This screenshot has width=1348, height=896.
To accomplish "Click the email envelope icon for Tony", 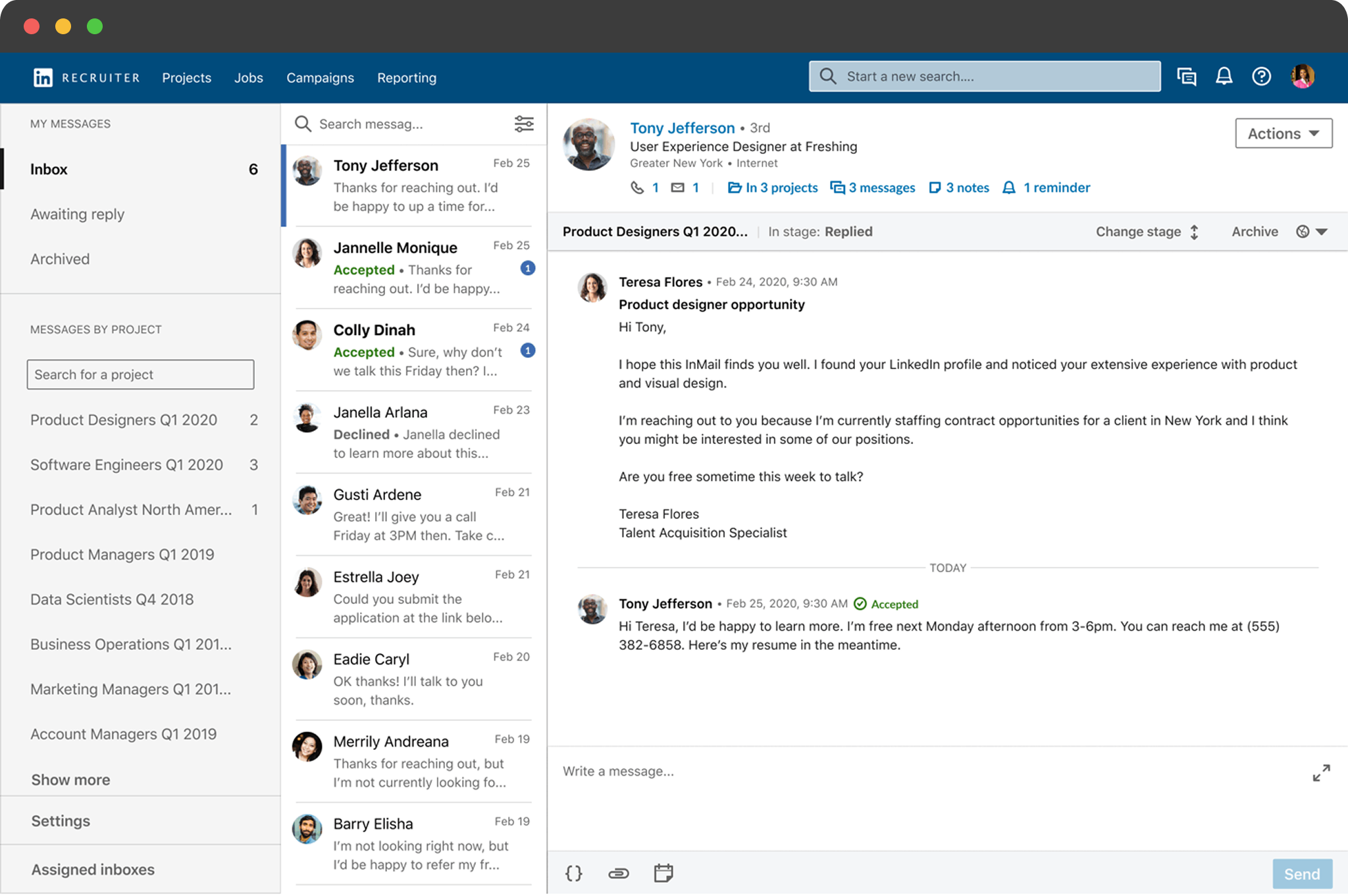I will (677, 187).
